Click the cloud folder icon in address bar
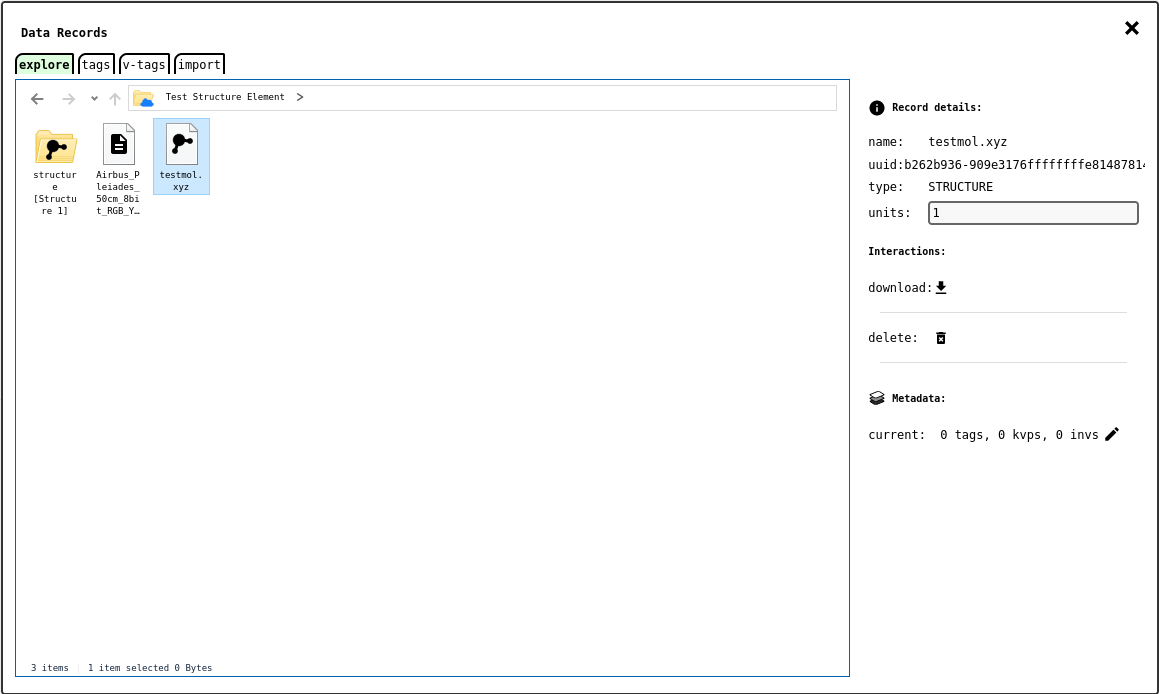Screen dimensions: 1159x694 [x=143, y=98]
